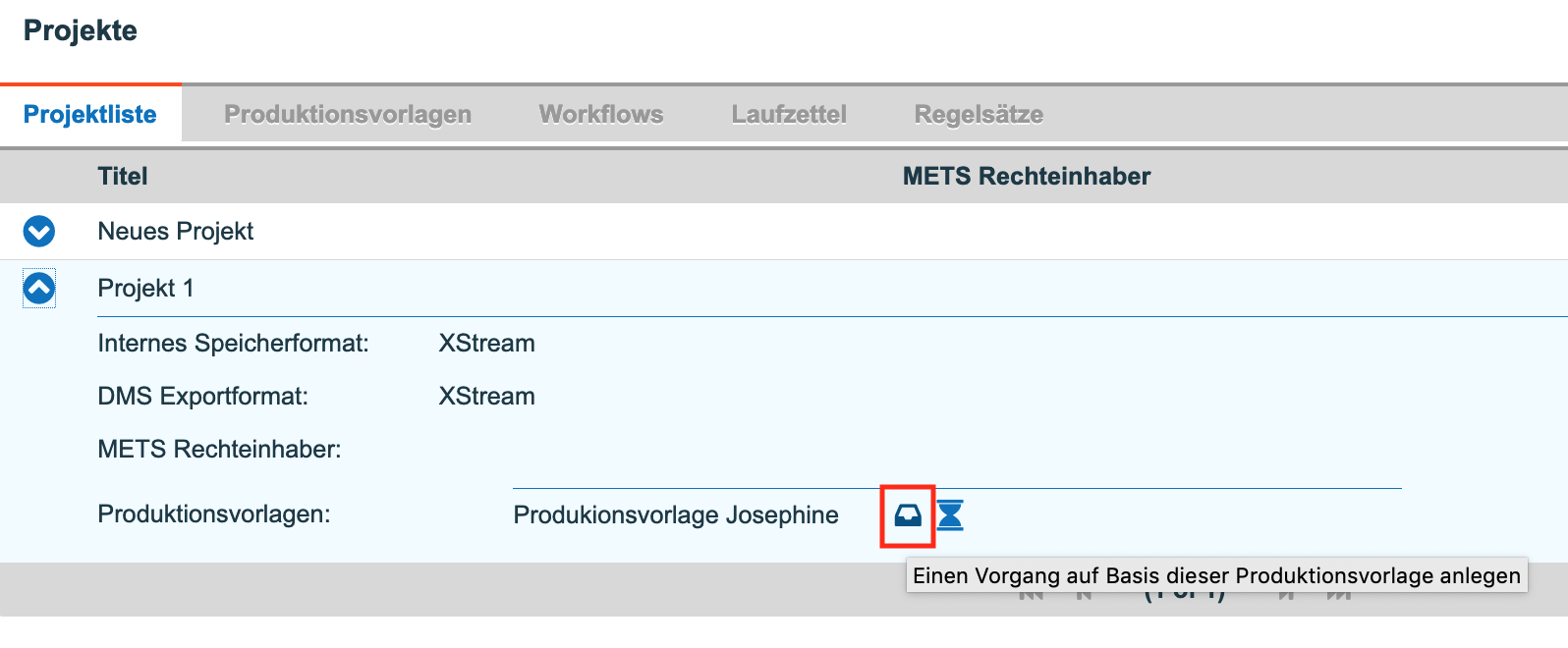Open the Regelsätze tab

click(x=979, y=114)
